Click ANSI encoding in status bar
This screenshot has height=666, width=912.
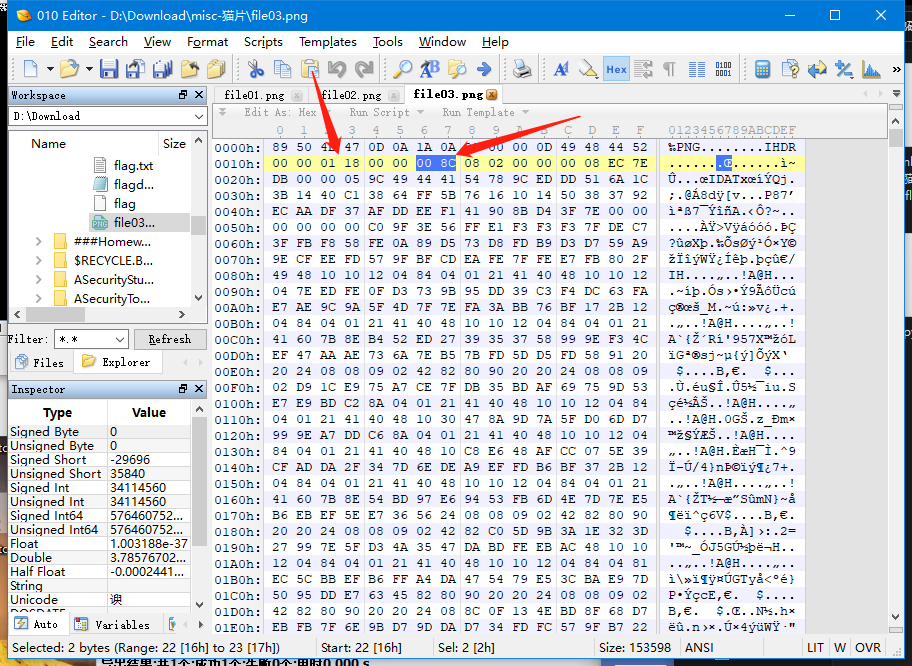coord(699,647)
